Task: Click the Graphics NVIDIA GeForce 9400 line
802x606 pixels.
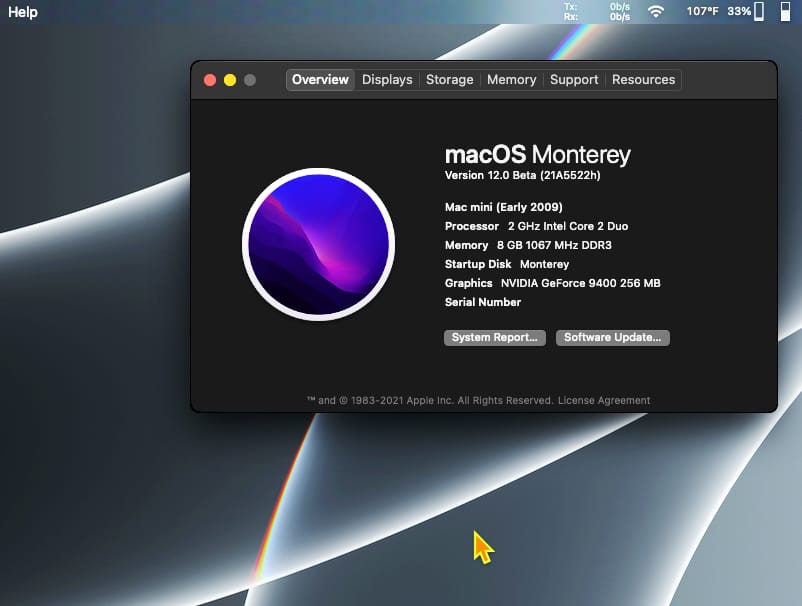Action: pyautogui.click(x=552, y=283)
